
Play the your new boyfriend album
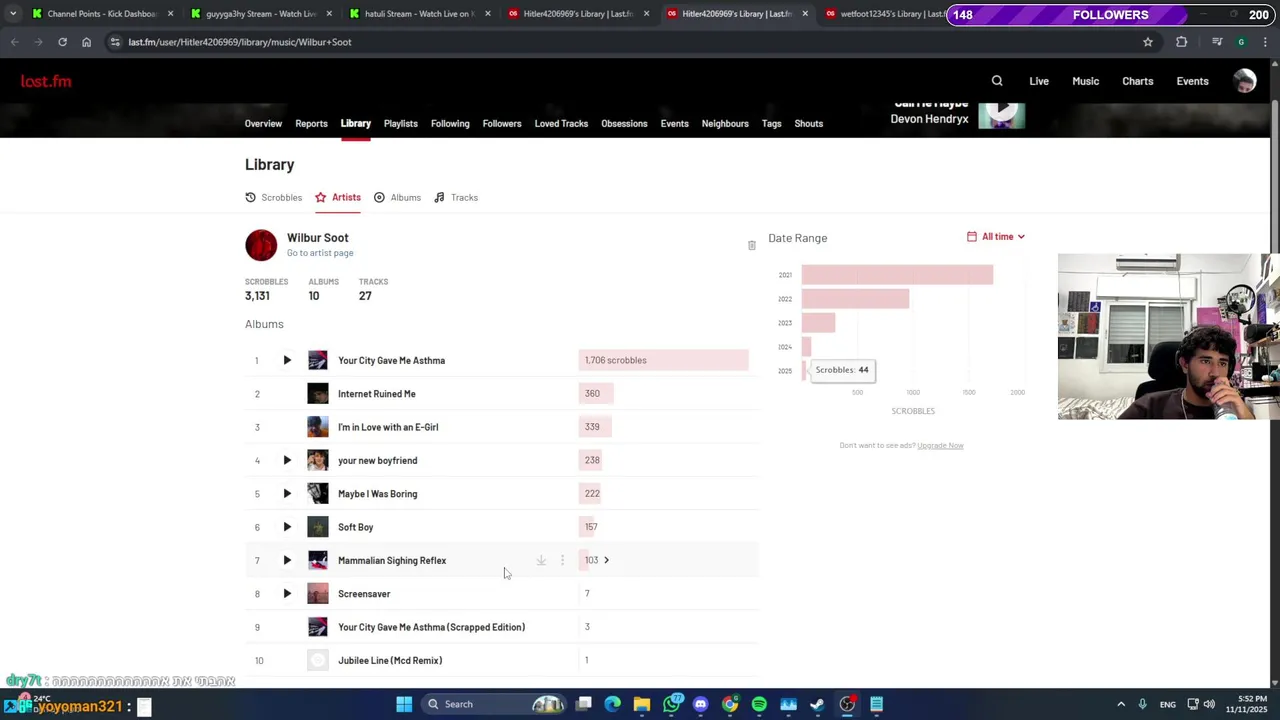287,460
